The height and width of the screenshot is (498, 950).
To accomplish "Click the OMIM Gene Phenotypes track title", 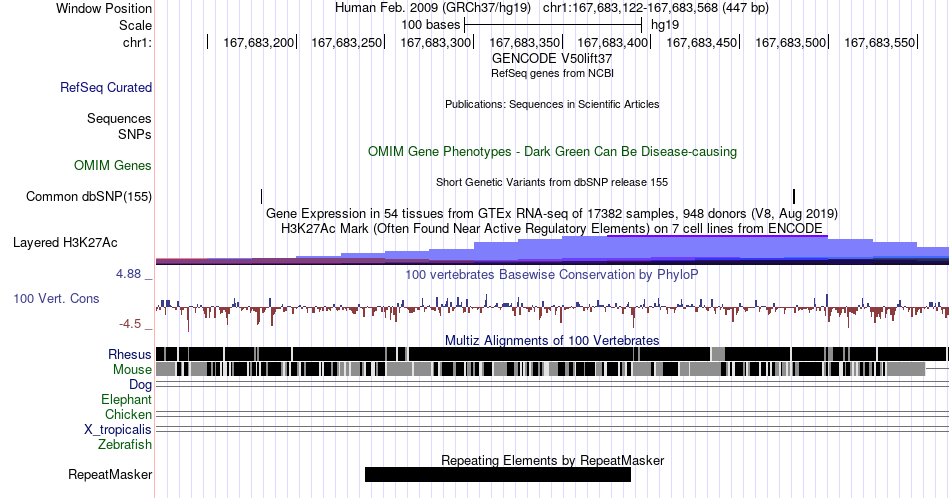I will click(552, 151).
